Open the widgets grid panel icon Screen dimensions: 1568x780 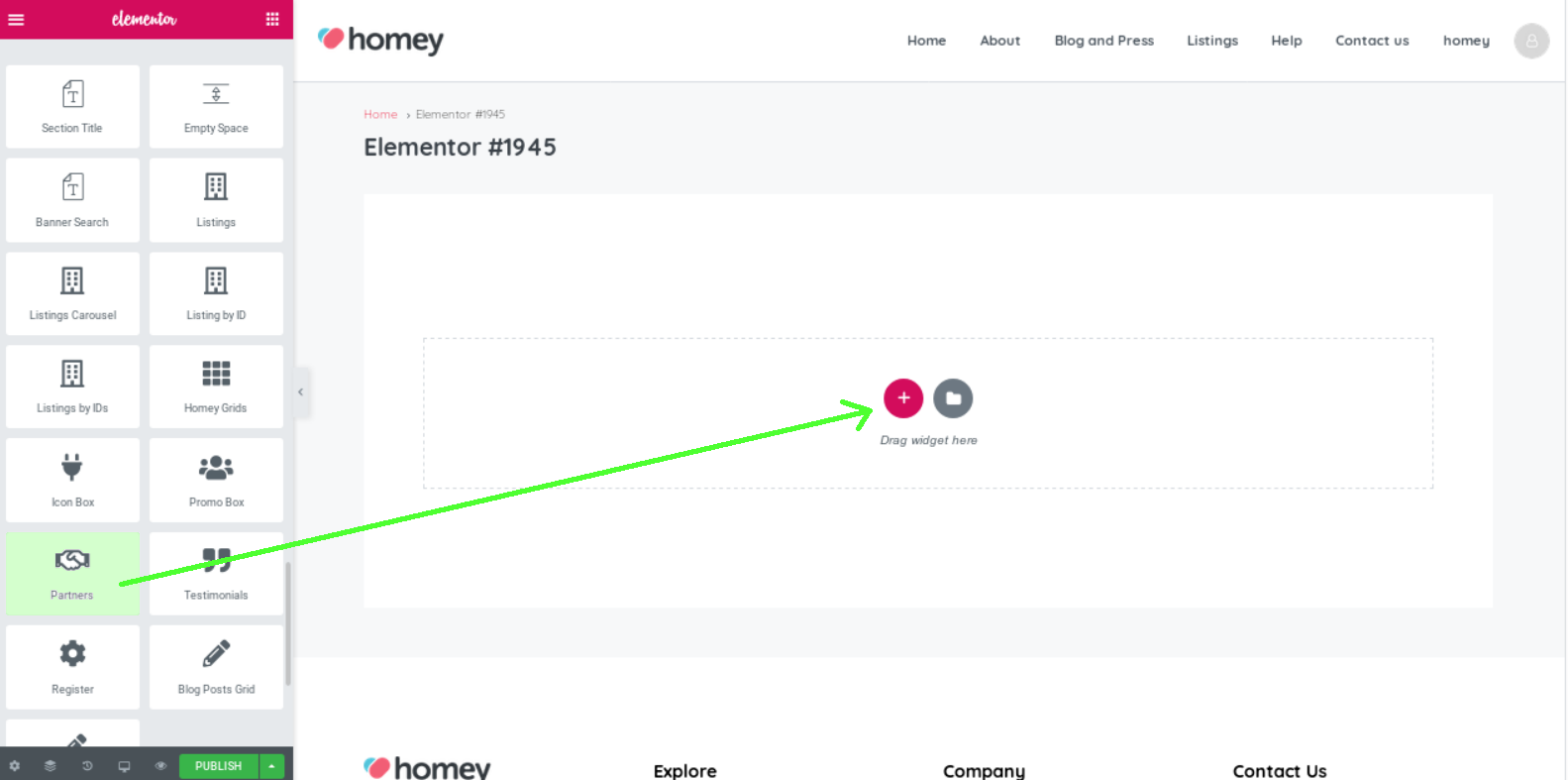click(x=272, y=19)
